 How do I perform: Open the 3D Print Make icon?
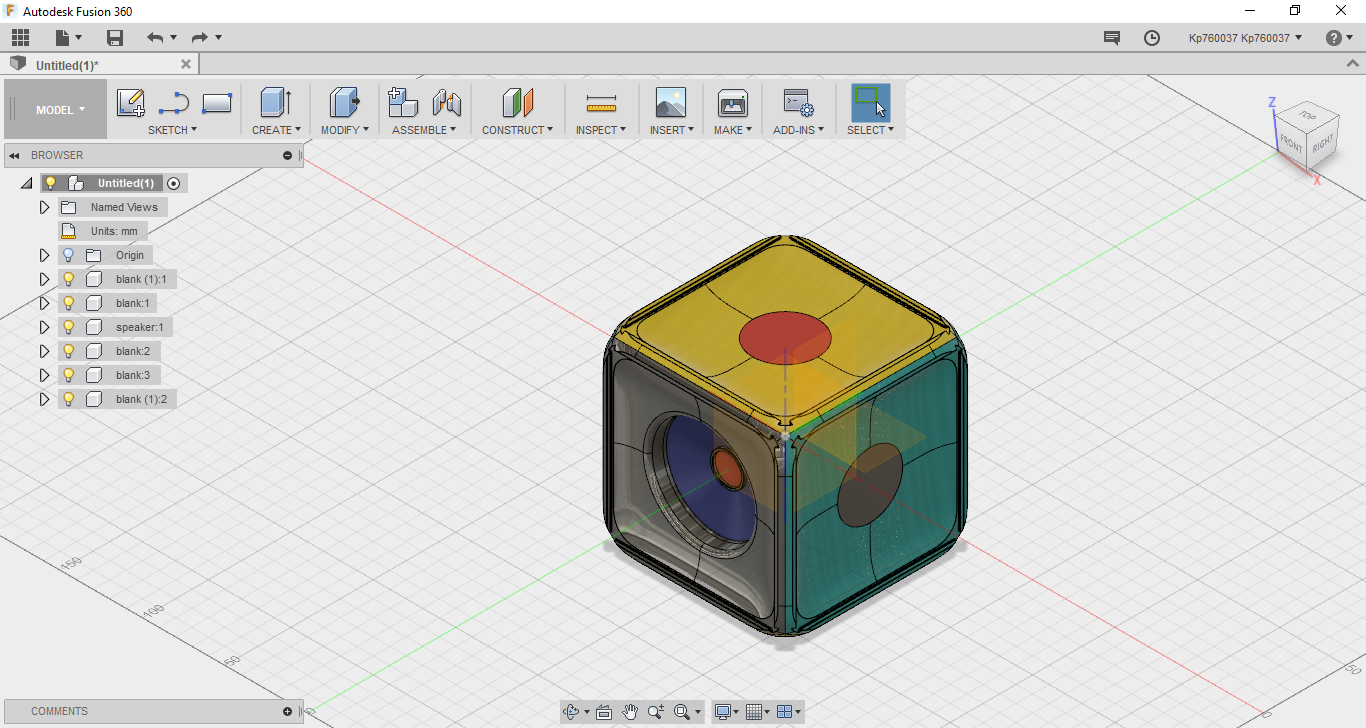[x=733, y=103]
